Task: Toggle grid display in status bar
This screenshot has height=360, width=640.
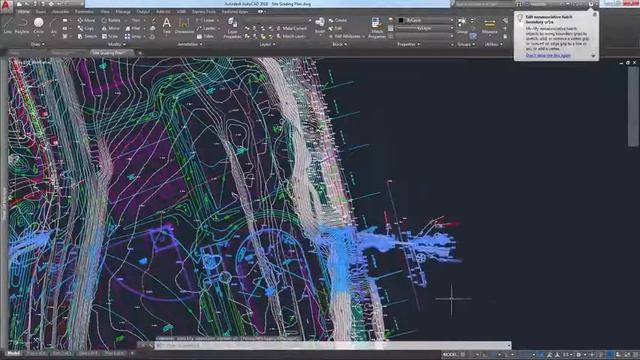Action: click(x=463, y=355)
